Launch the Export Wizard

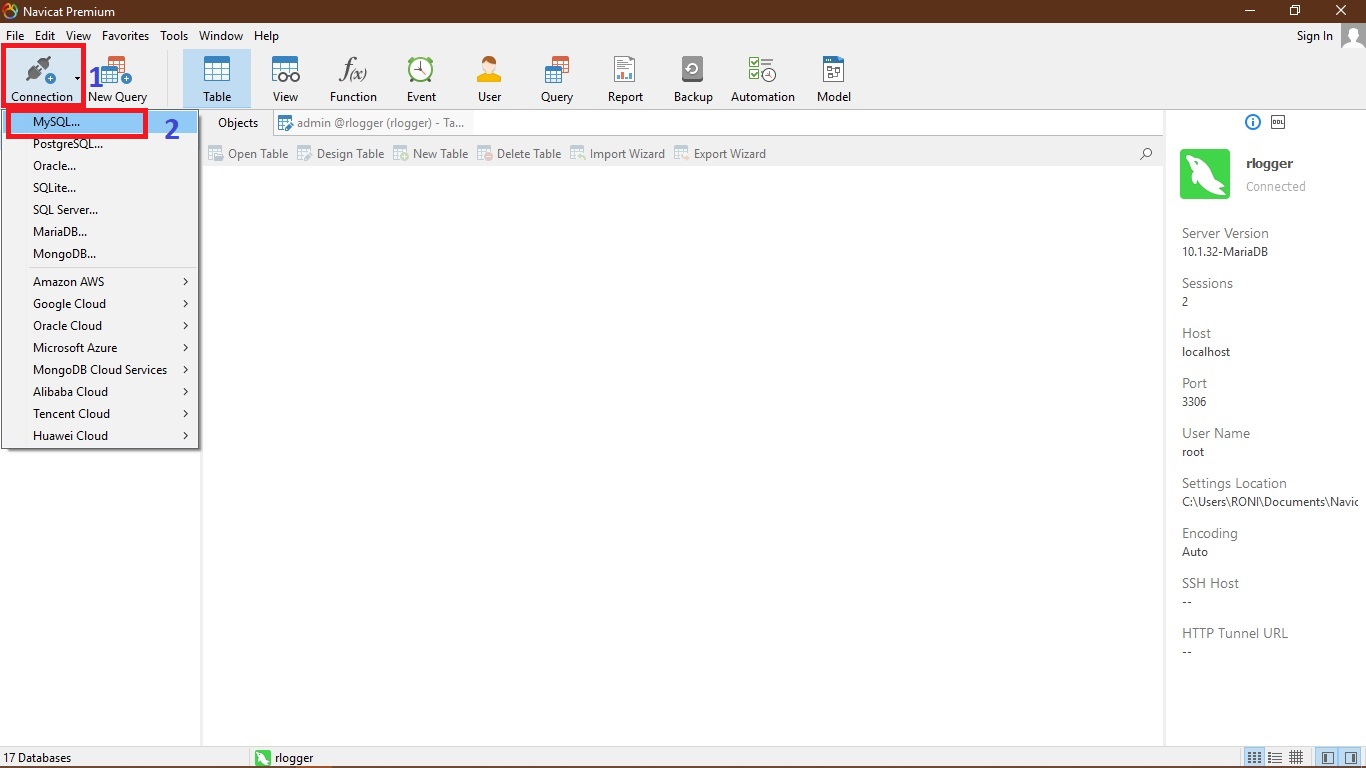point(720,154)
